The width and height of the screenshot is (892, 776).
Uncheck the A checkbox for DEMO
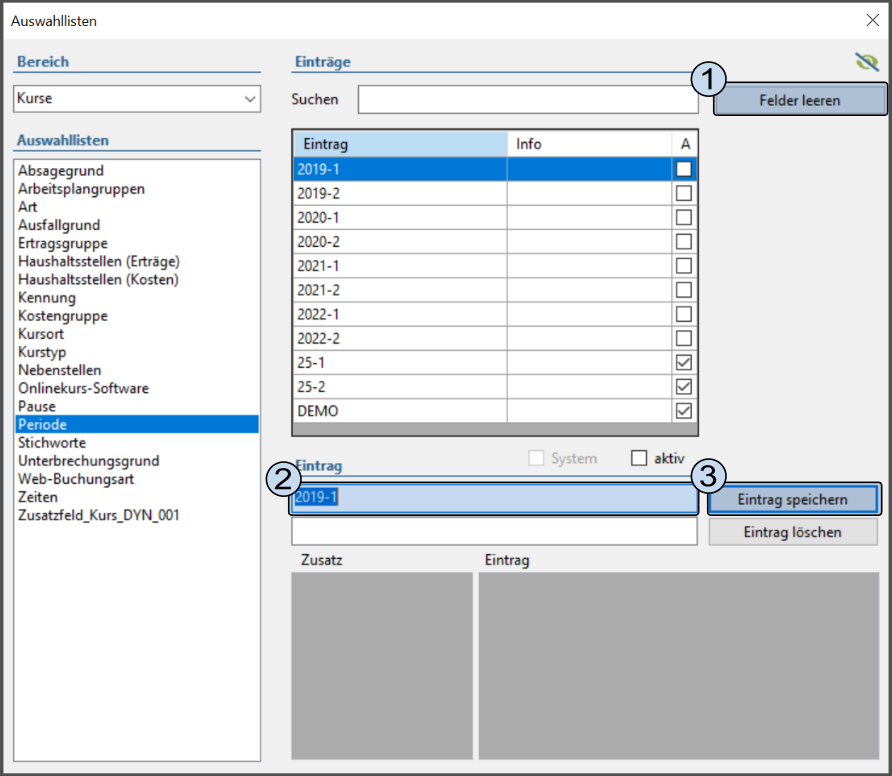coord(684,411)
